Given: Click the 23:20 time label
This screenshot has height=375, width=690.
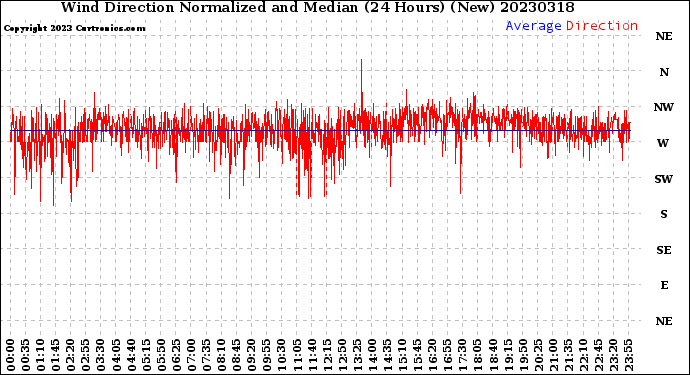Looking at the screenshot, I should (613, 355).
